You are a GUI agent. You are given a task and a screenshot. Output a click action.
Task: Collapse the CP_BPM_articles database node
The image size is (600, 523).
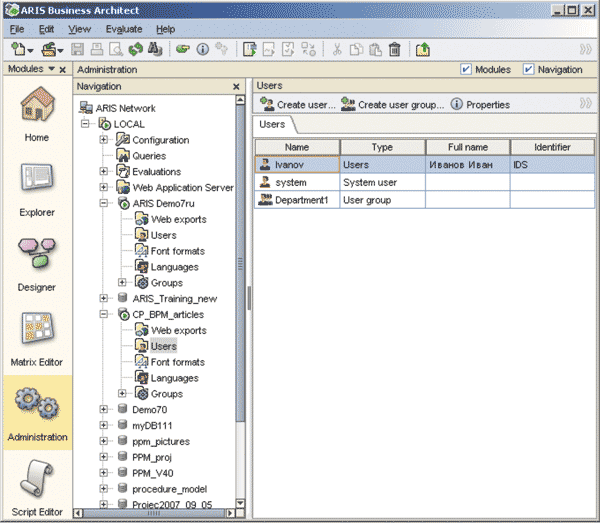click(103, 314)
